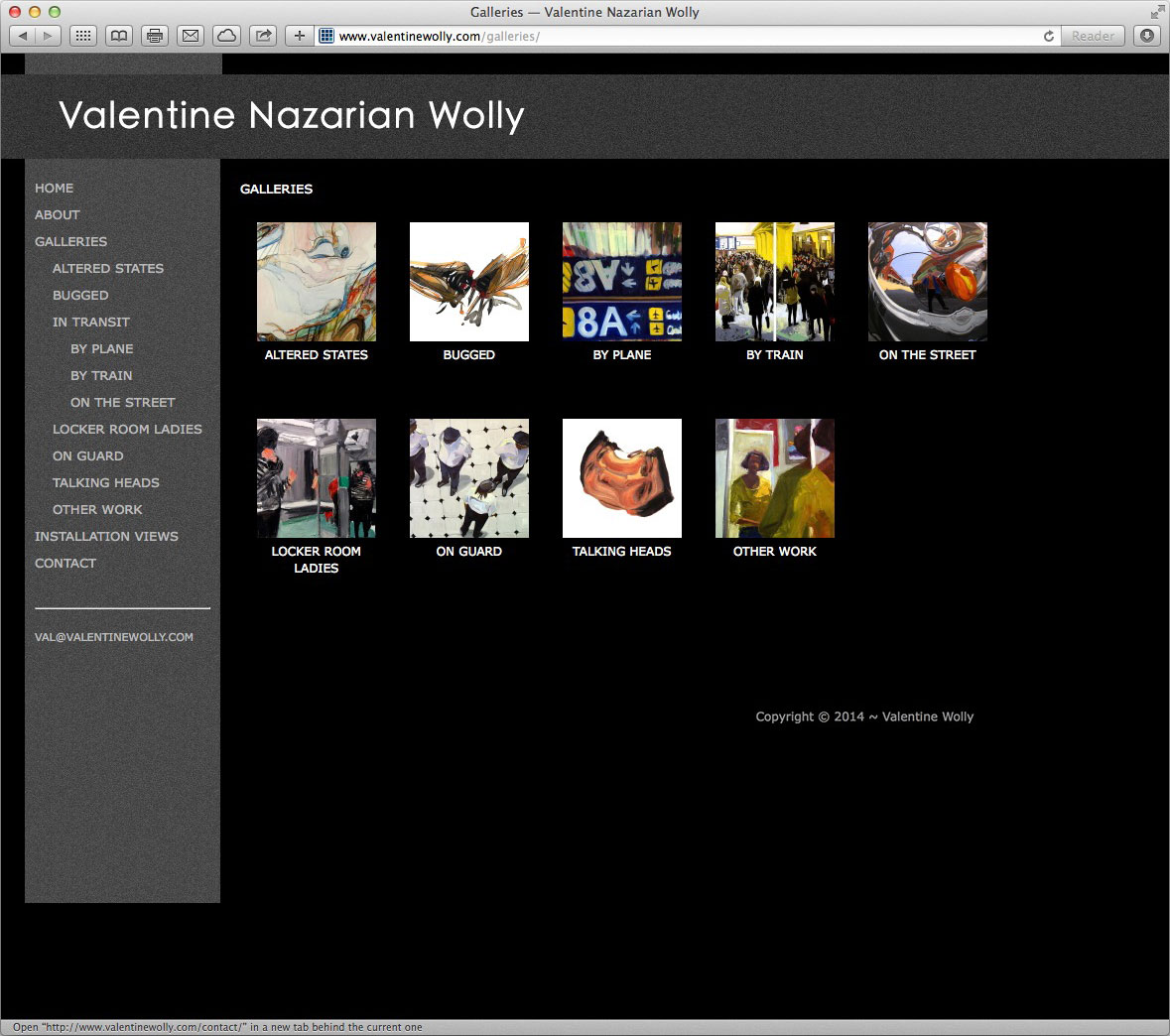Open the Altered States gallery thumbnail
The width and height of the screenshot is (1170, 1036).
tap(317, 282)
